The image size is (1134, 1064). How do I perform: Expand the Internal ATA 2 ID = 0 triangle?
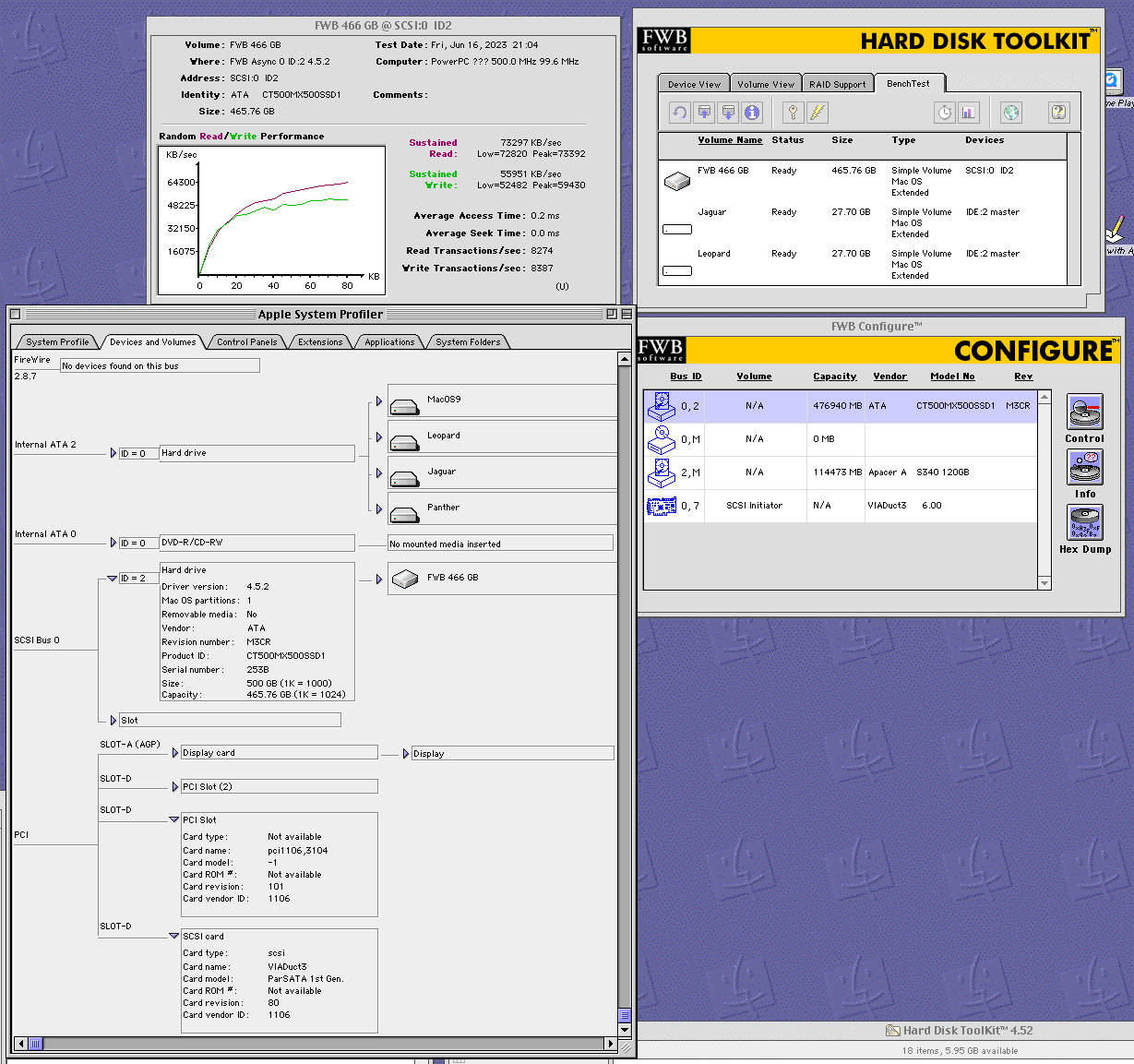(113, 453)
